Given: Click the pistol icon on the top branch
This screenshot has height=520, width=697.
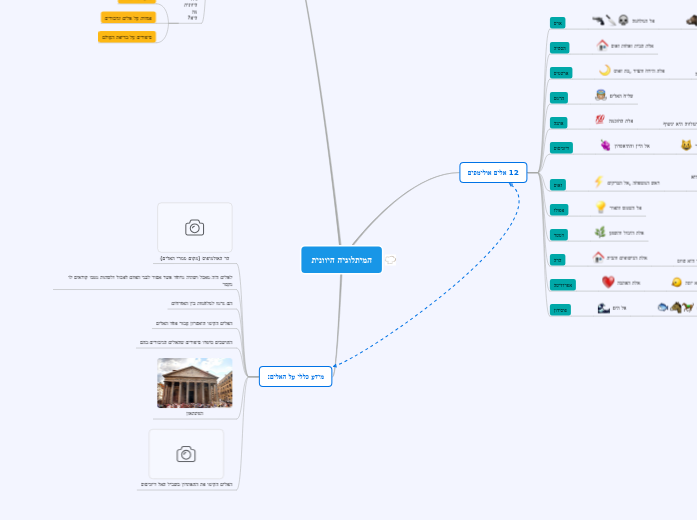Looking at the screenshot, I should (598, 20).
